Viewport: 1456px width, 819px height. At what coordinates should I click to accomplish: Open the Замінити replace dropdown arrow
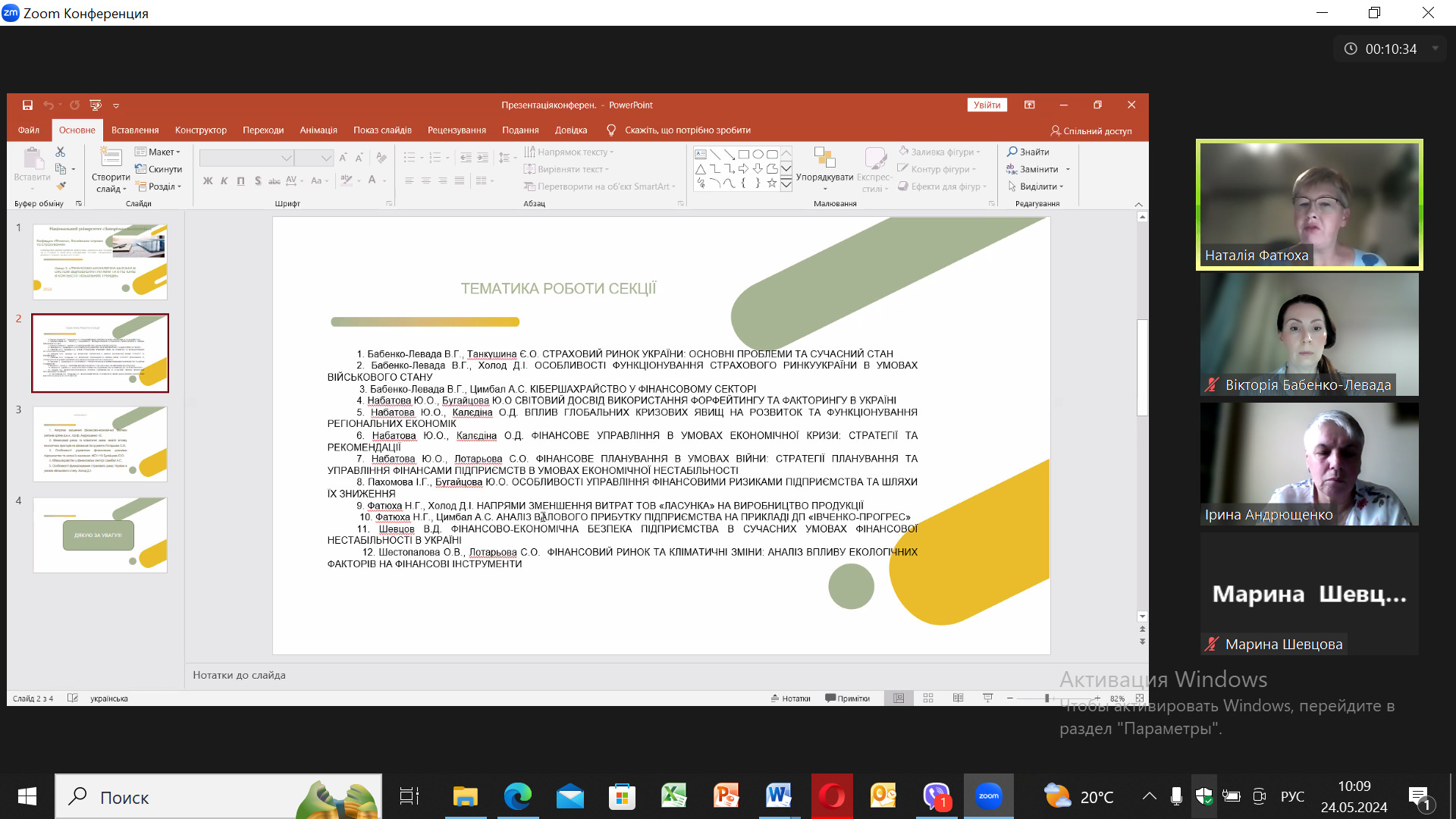(x=1068, y=169)
